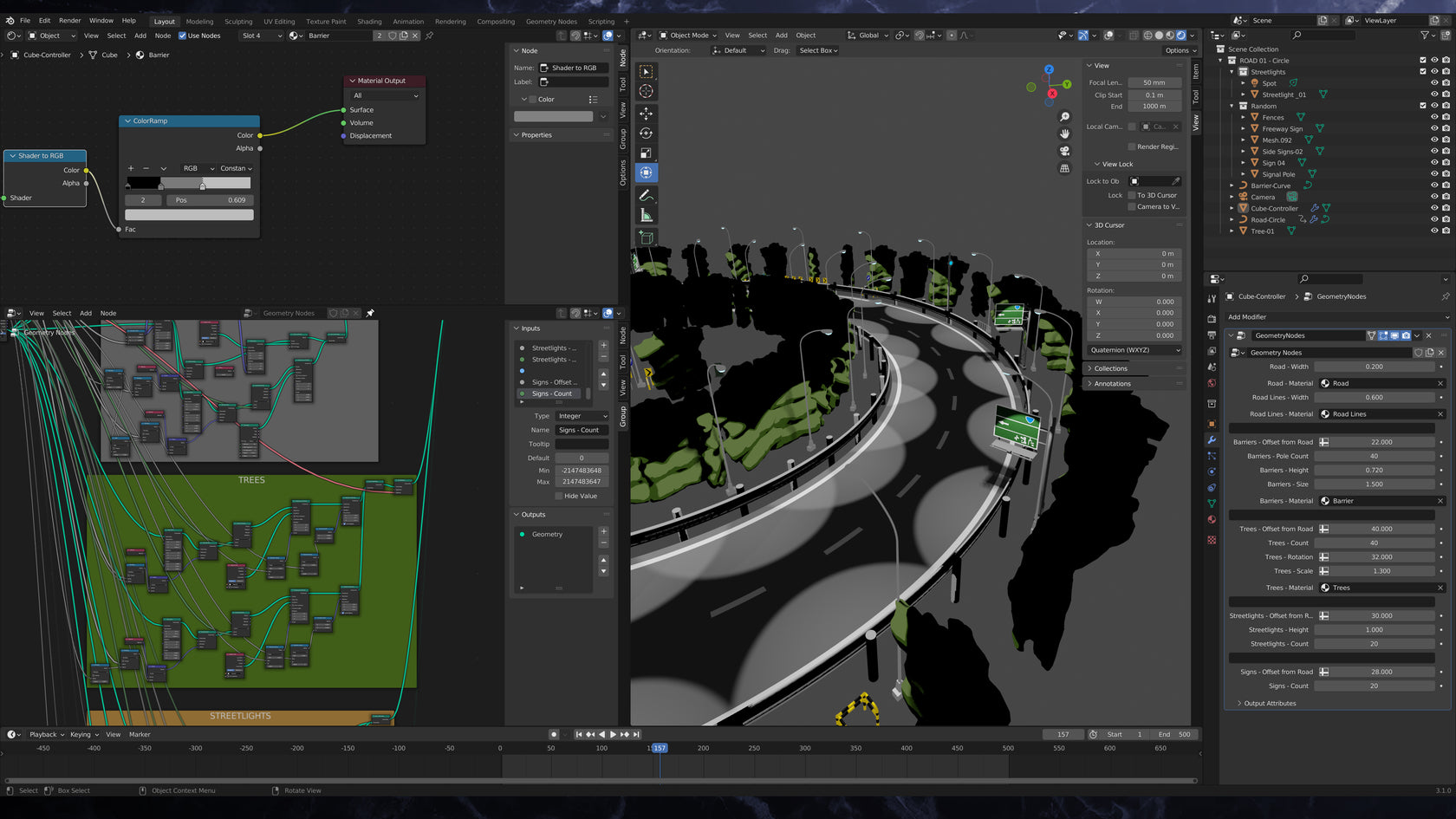The image size is (1456, 819).
Task: Click the color swatch in the ColorRamp node
Action: click(x=188, y=213)
